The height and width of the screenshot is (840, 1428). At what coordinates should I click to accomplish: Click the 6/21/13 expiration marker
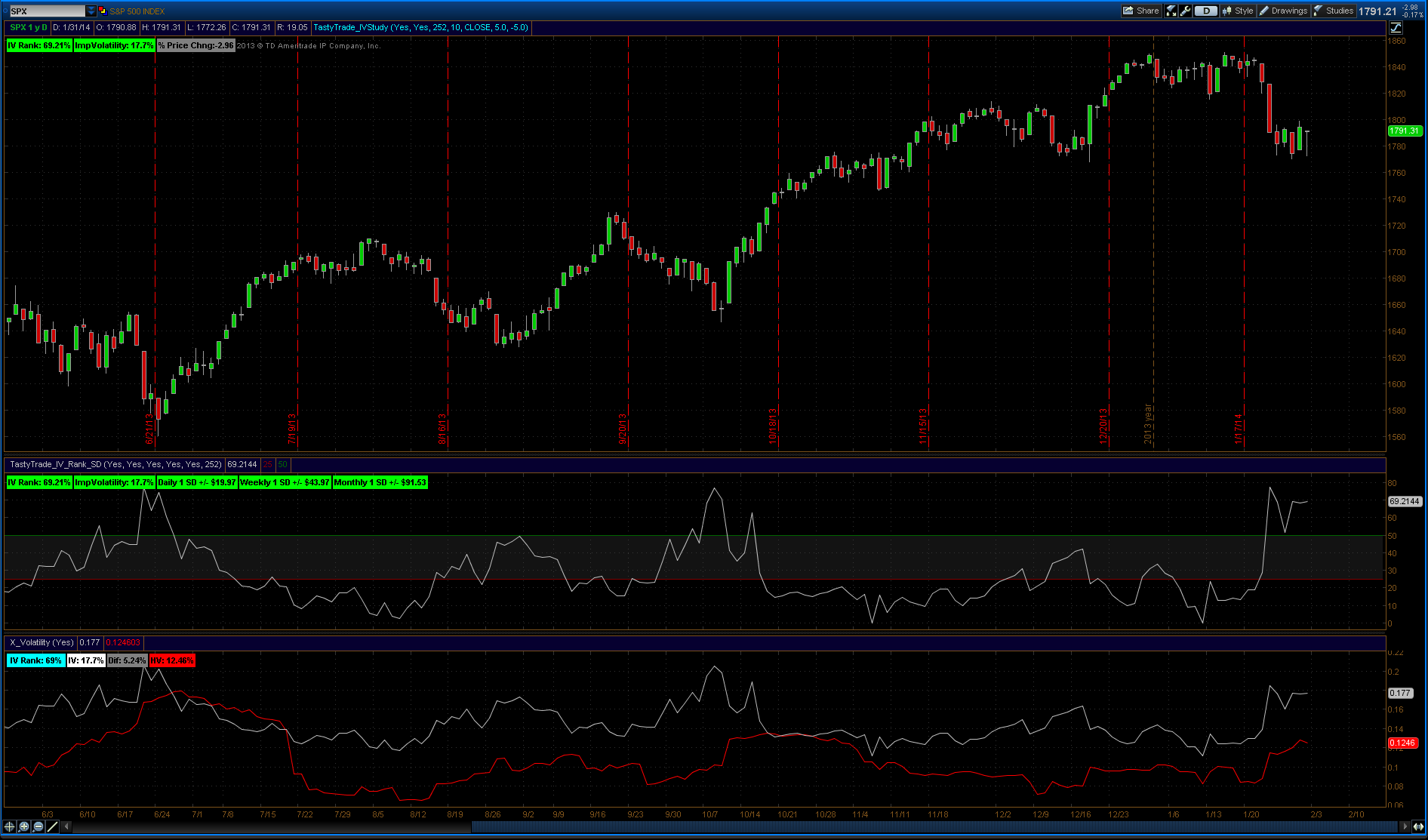click(149, 429)
